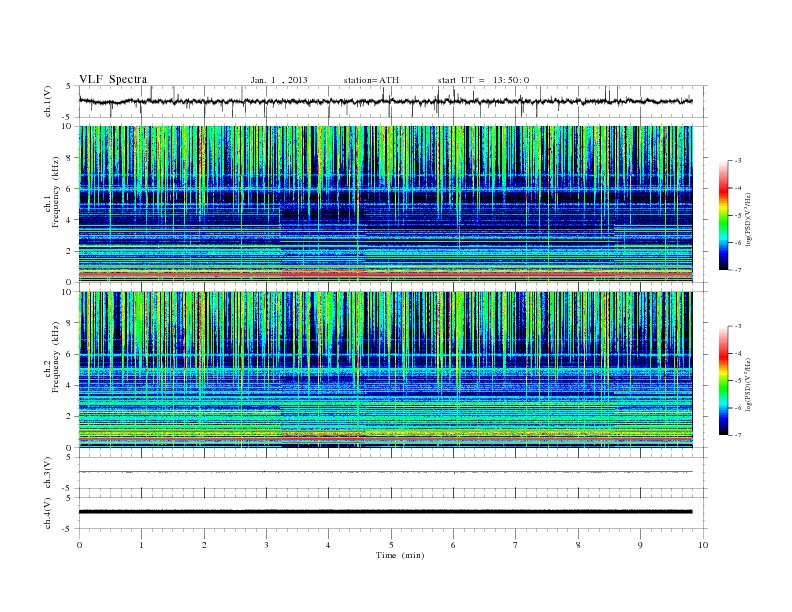Click the ch.2 colorbar 'log(PSD)(V²/Hz)' label

pos(748,384)
